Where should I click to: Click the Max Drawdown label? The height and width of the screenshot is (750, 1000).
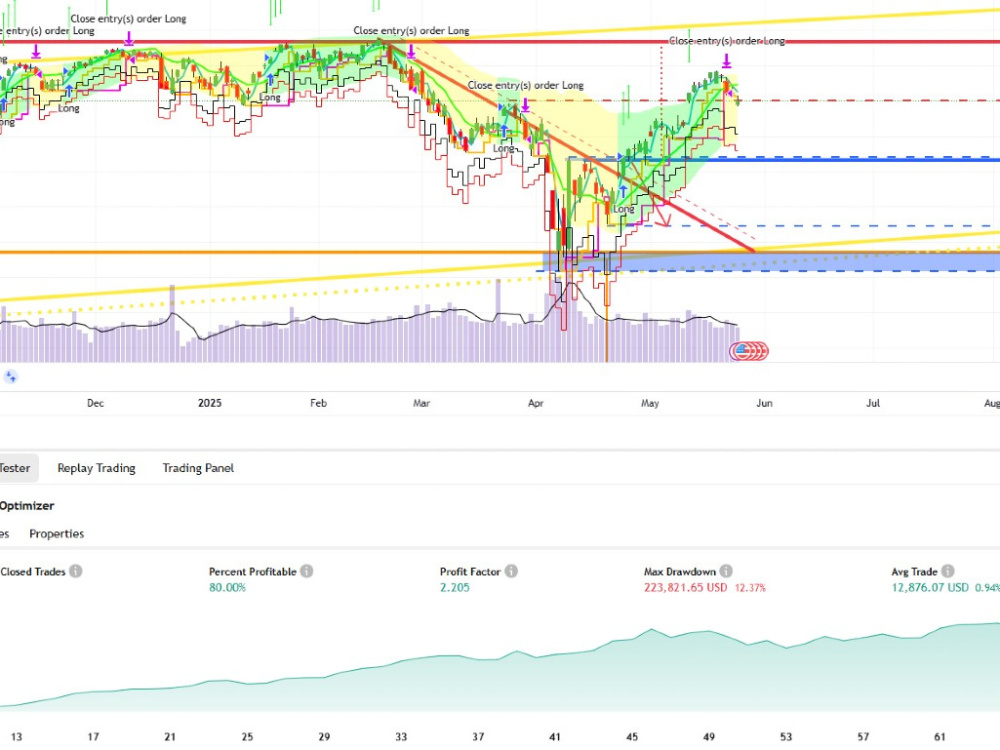coord(680,571)
